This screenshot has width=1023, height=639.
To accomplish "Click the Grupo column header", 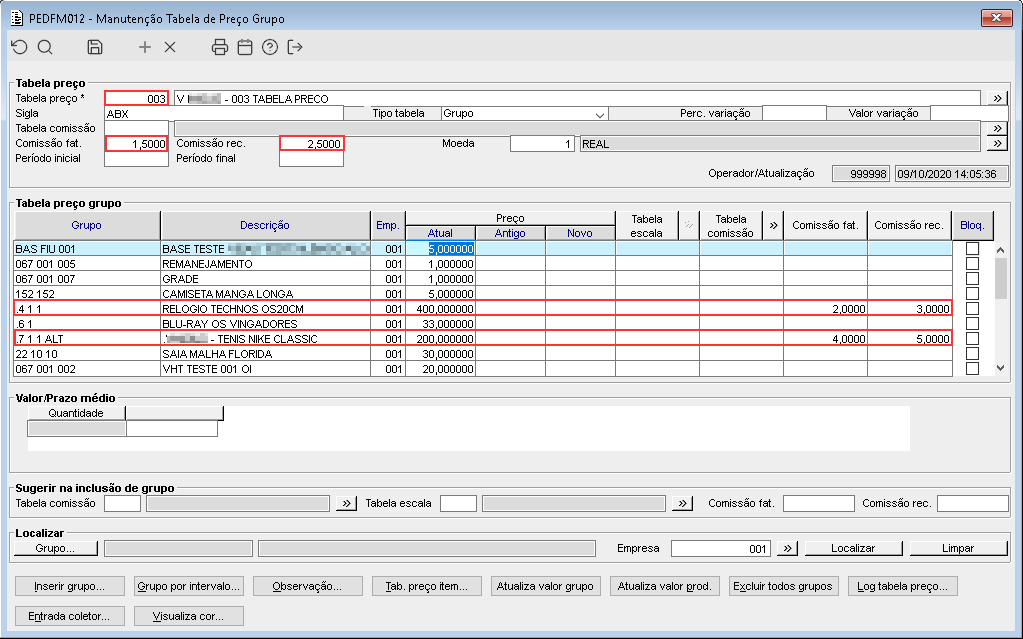I will pos(86,225).
